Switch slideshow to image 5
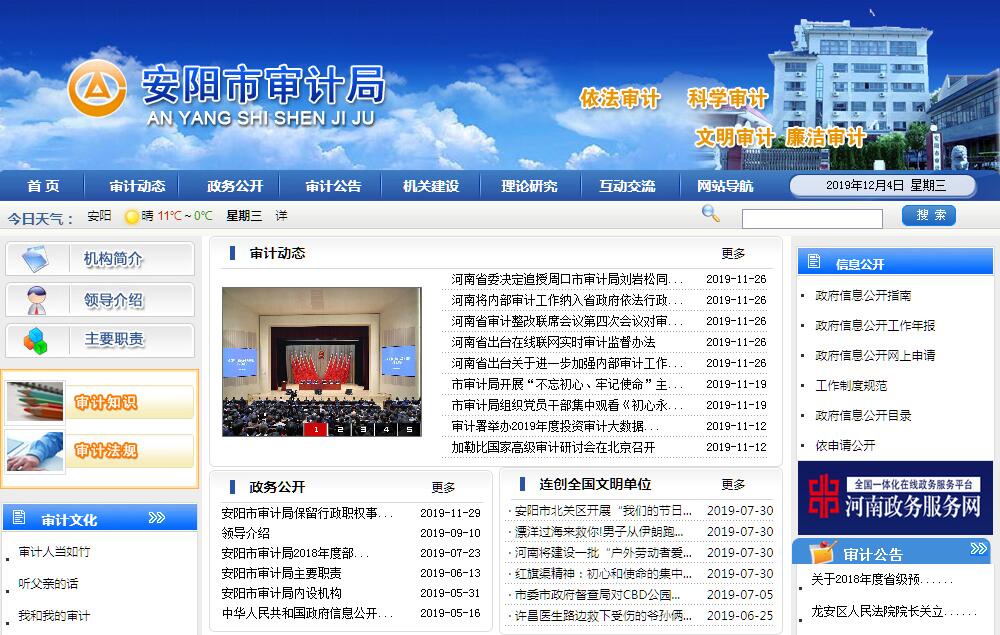Screen dimensions: 1000x635 click(x=408, y=429)
